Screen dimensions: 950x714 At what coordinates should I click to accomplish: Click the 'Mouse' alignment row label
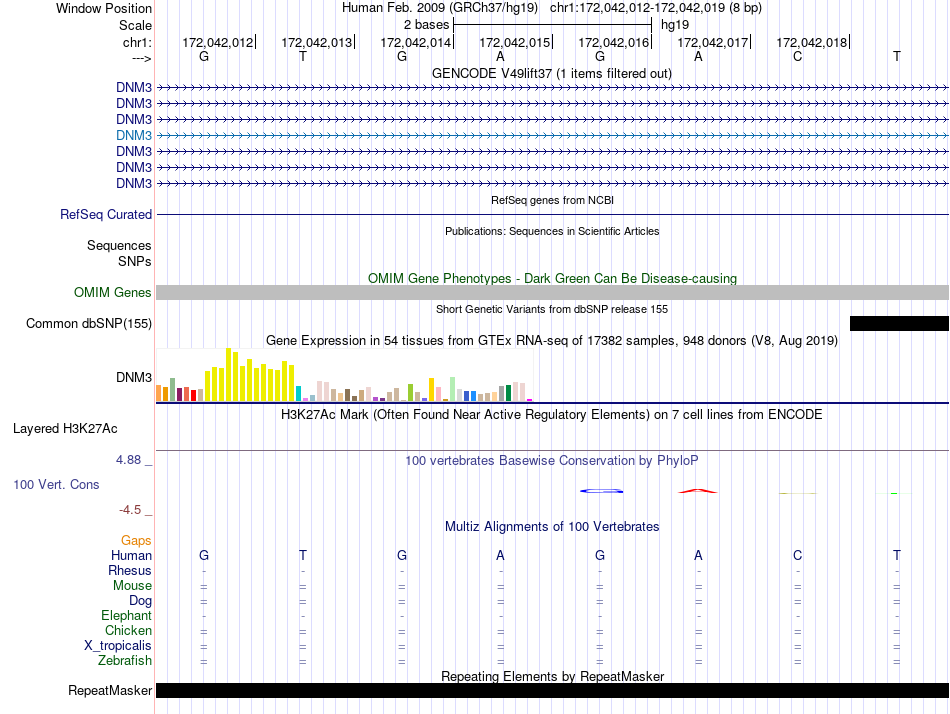coord(132,586)
